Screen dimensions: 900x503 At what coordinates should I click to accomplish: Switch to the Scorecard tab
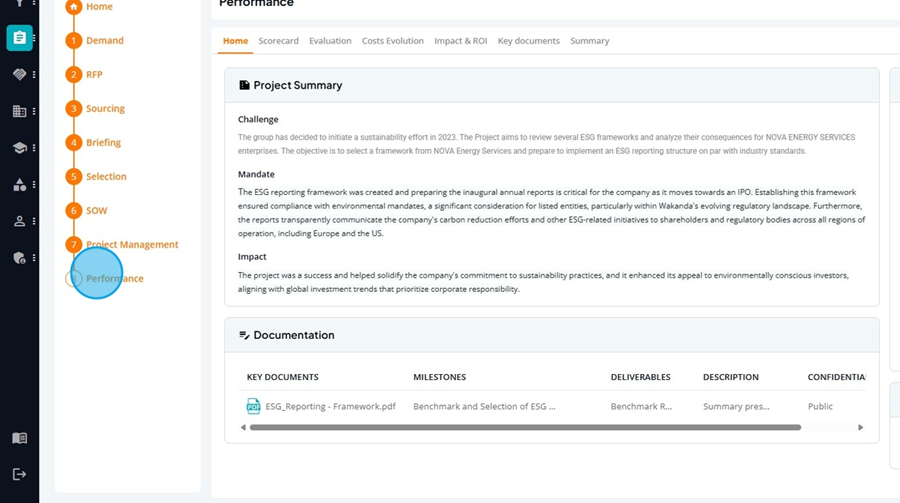click(278, 41)
